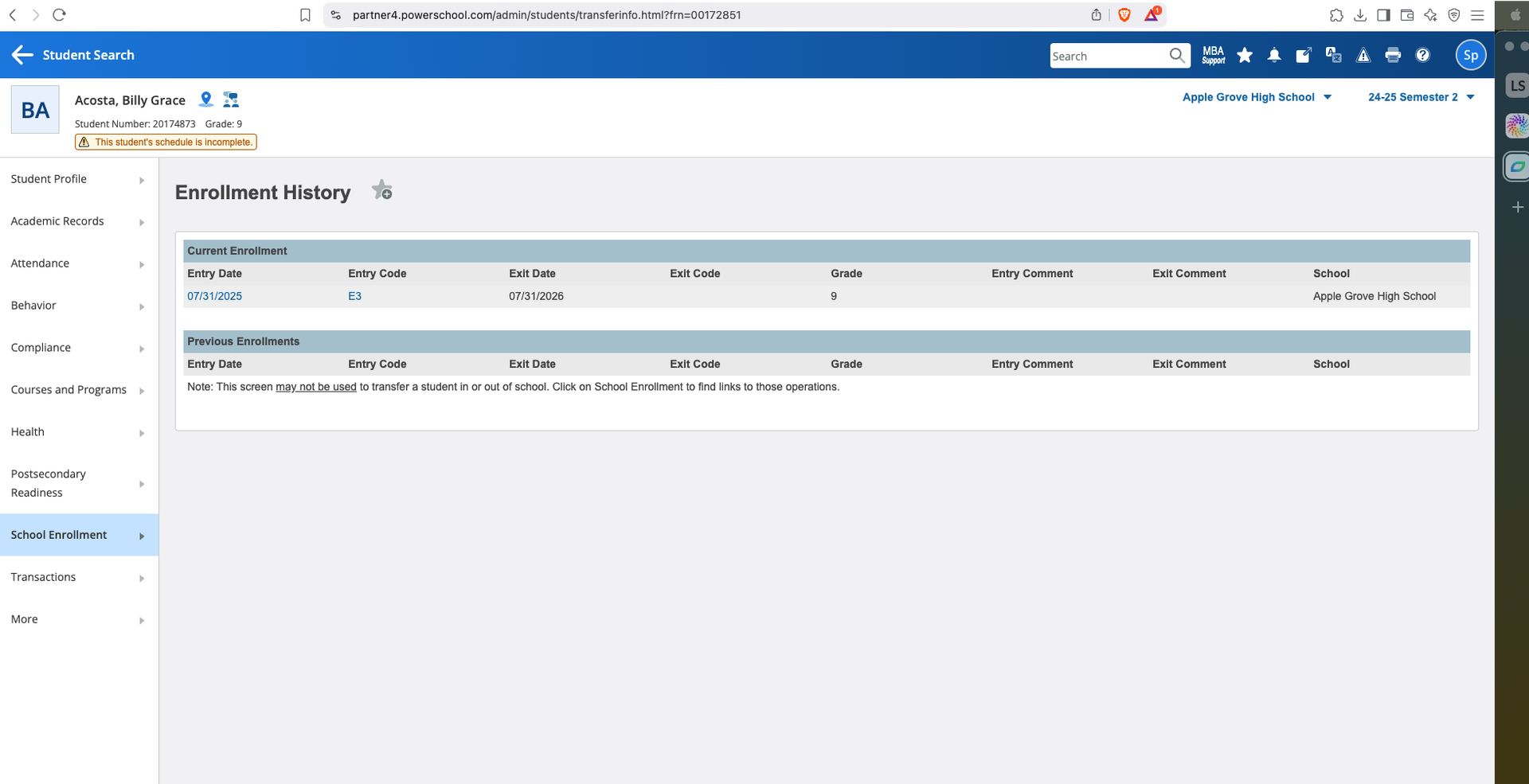Click the student location pin icon
1529x784 pixels.
pyautogui.click(x=206, y=99)
